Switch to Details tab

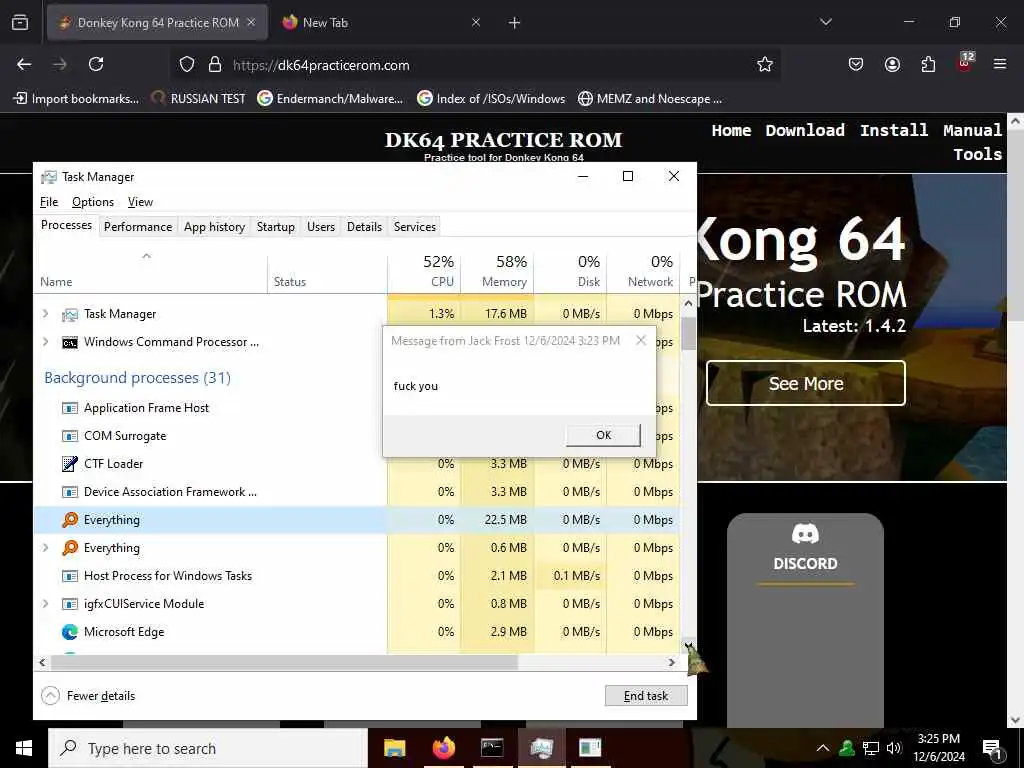(x=364, y=227)
